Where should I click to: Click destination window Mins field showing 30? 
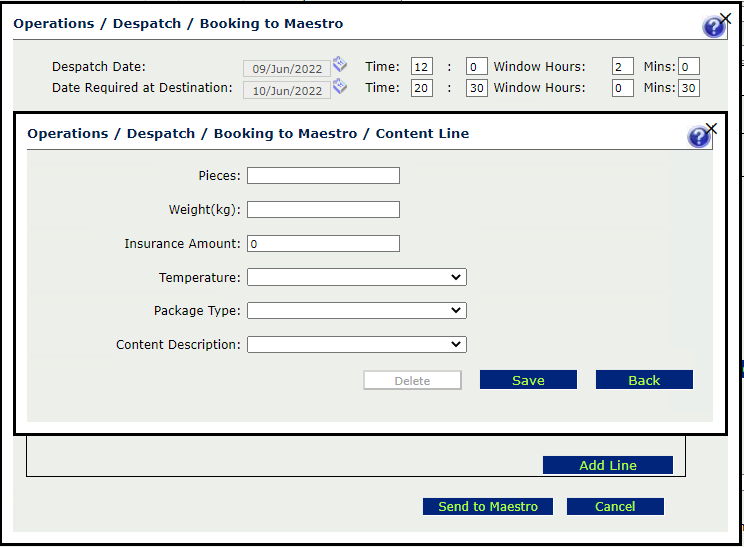pyautogui.click(x=688, y=88)
